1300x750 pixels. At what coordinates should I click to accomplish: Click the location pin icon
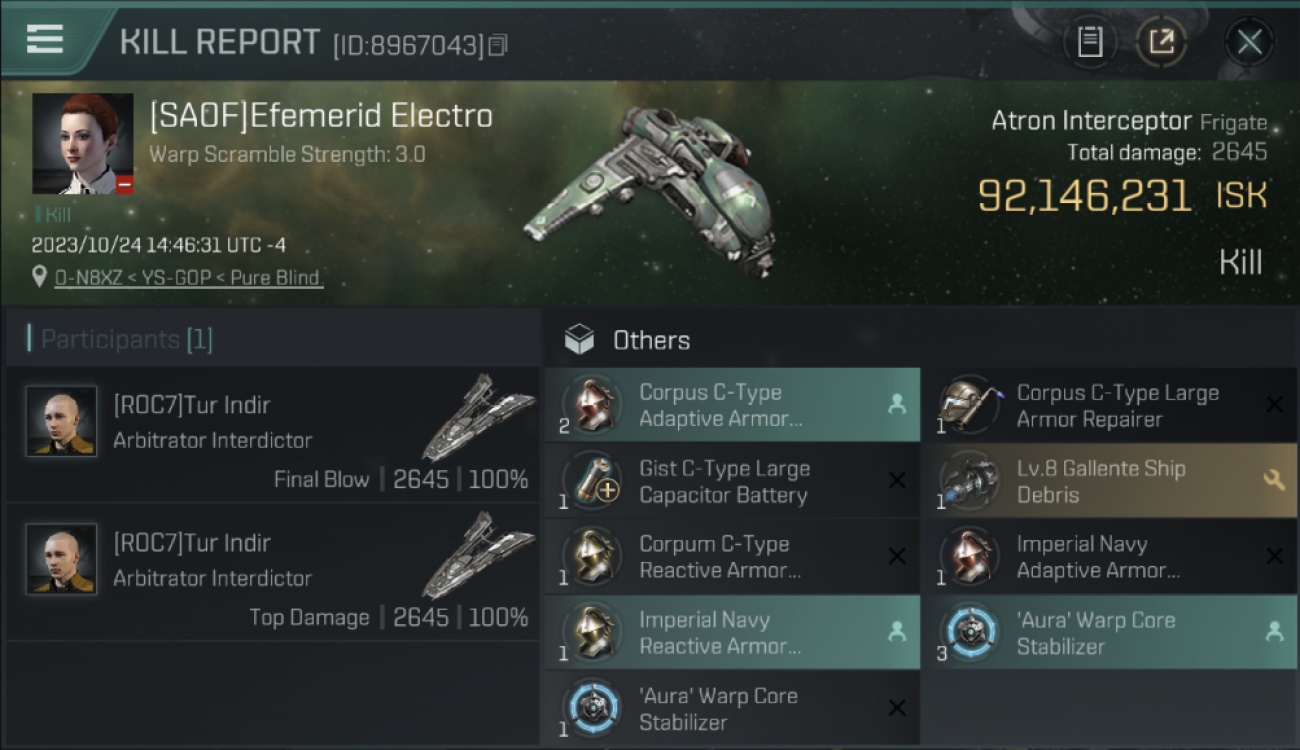click(x=39, y=277)
